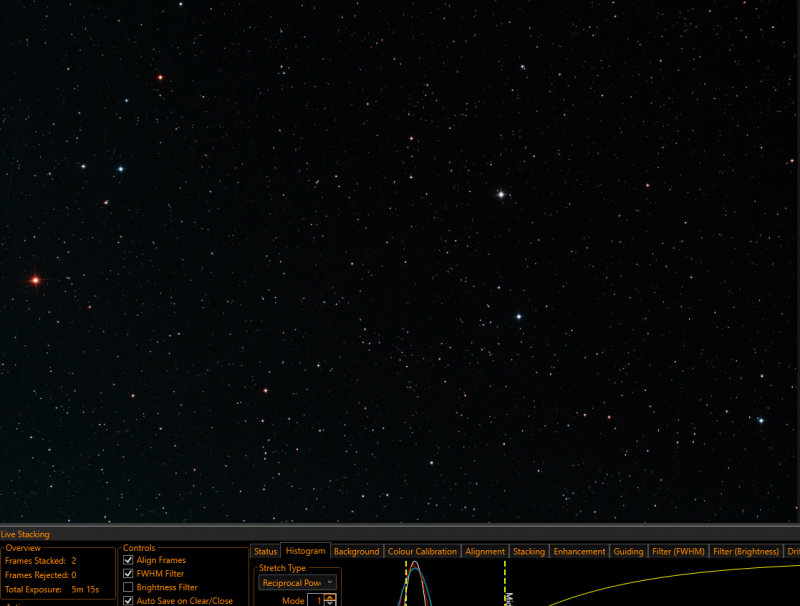Open the Stacking tab
The height and width of the screenshot is (606, 800).
pos(529,551)
